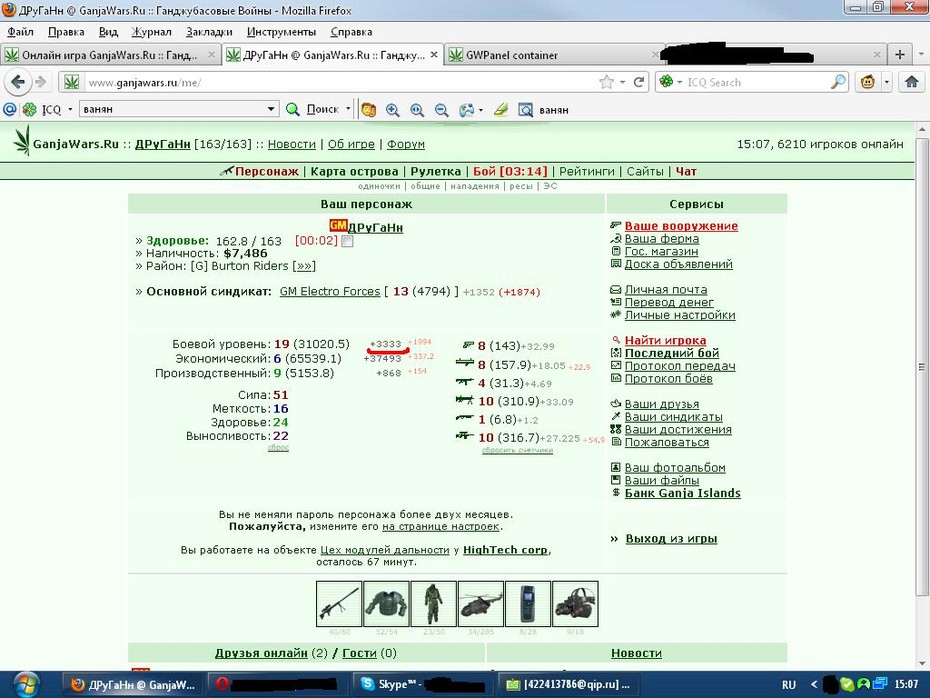Open the bookmark star dropdown arrow
This screenshot has height=698, width=930.
(622, 82)
